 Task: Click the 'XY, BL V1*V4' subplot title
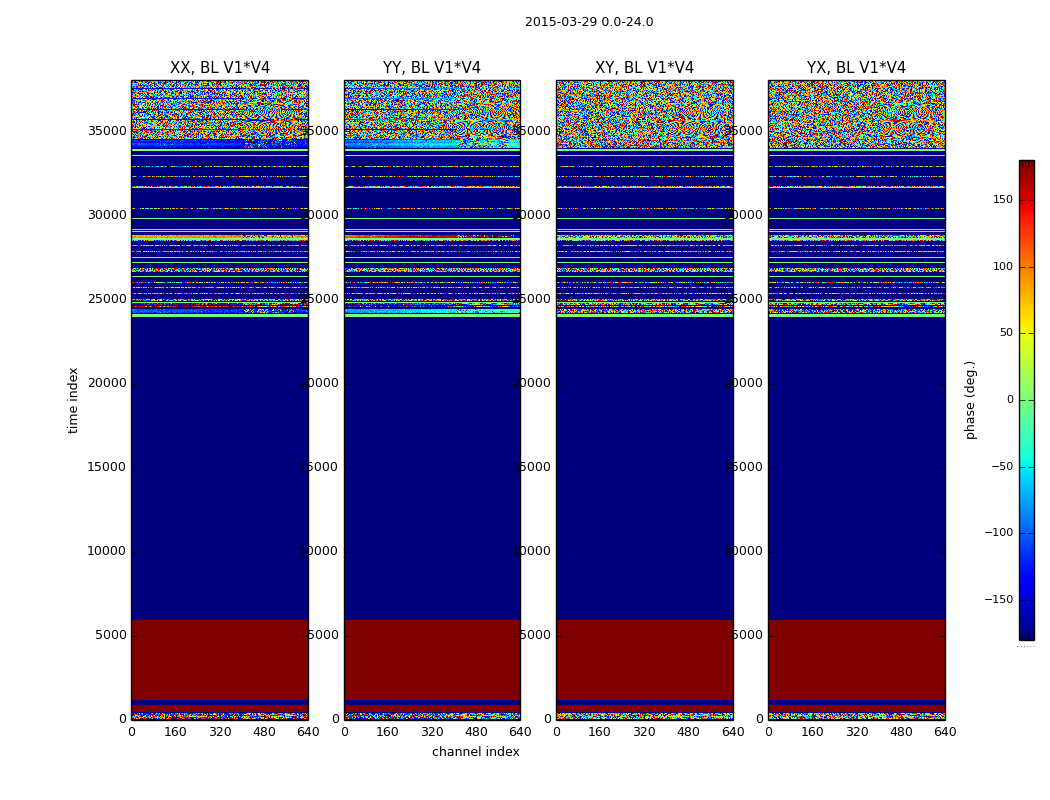coord(644,68)
